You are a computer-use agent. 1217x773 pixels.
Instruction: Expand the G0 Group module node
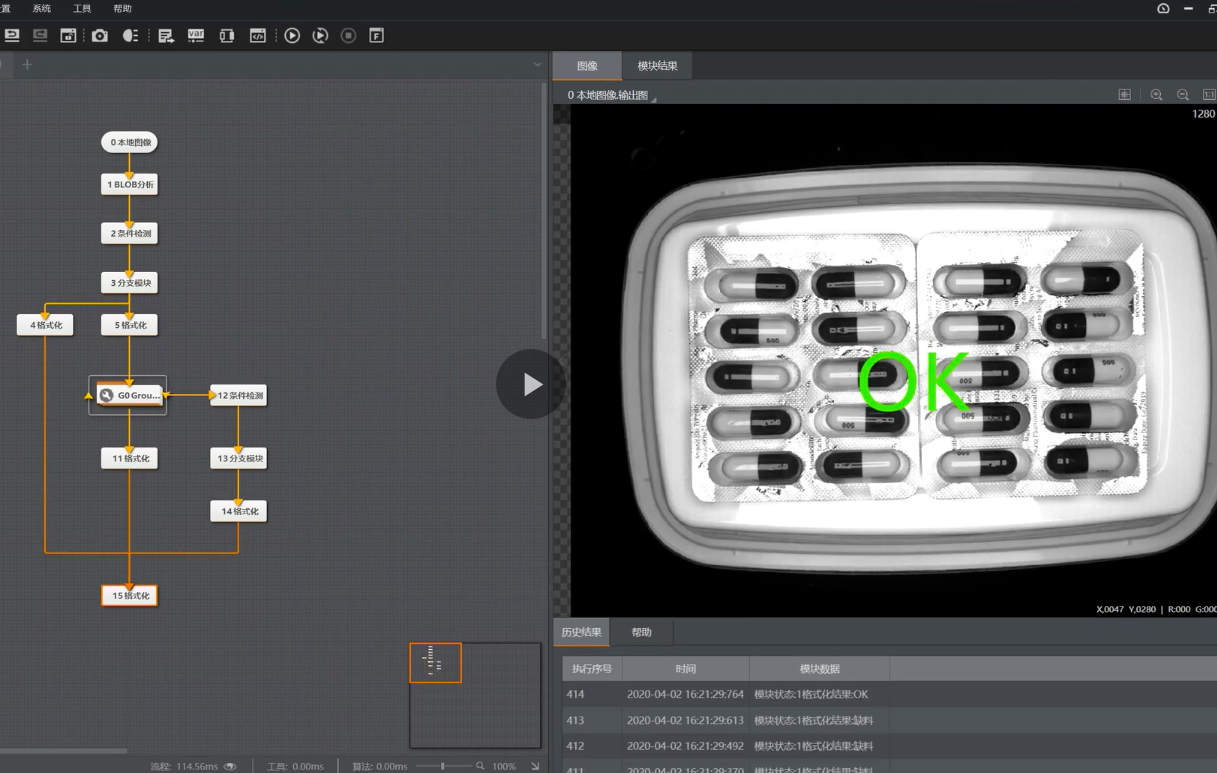tap(130, 395)
